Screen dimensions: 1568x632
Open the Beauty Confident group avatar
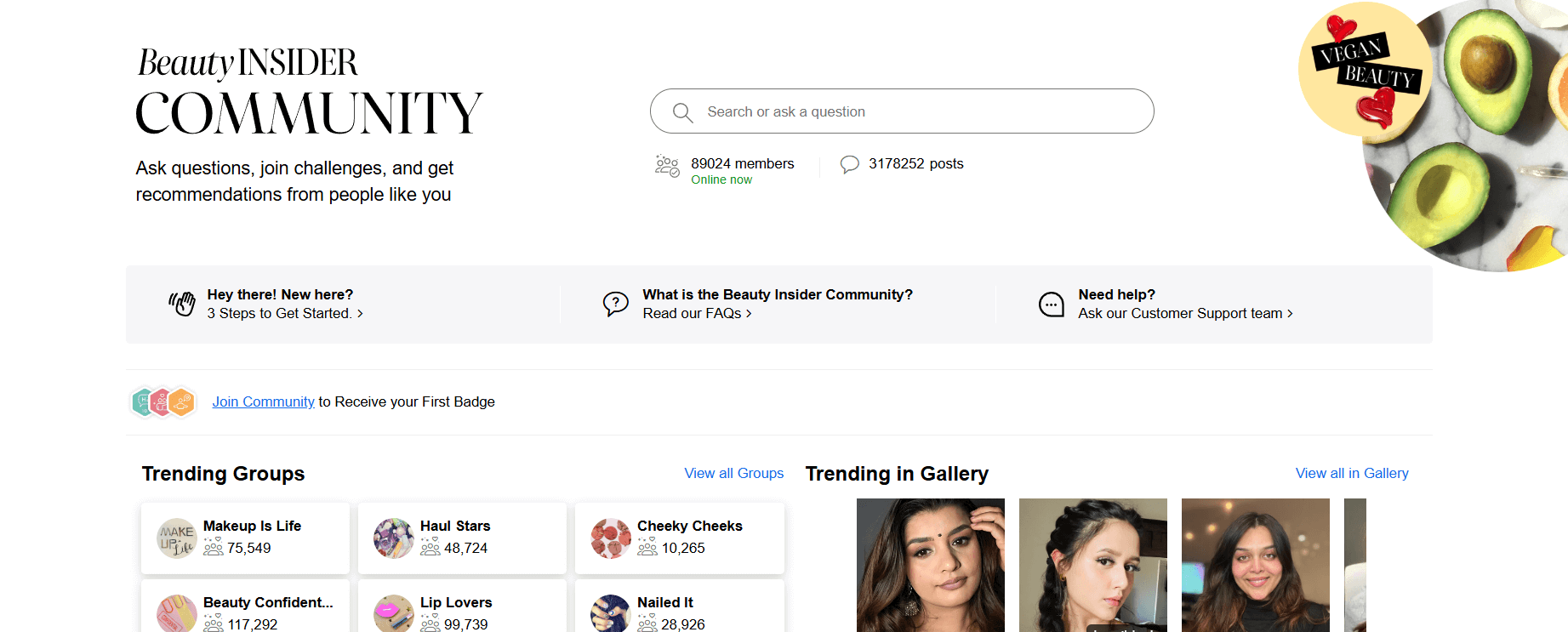[177, 613]
